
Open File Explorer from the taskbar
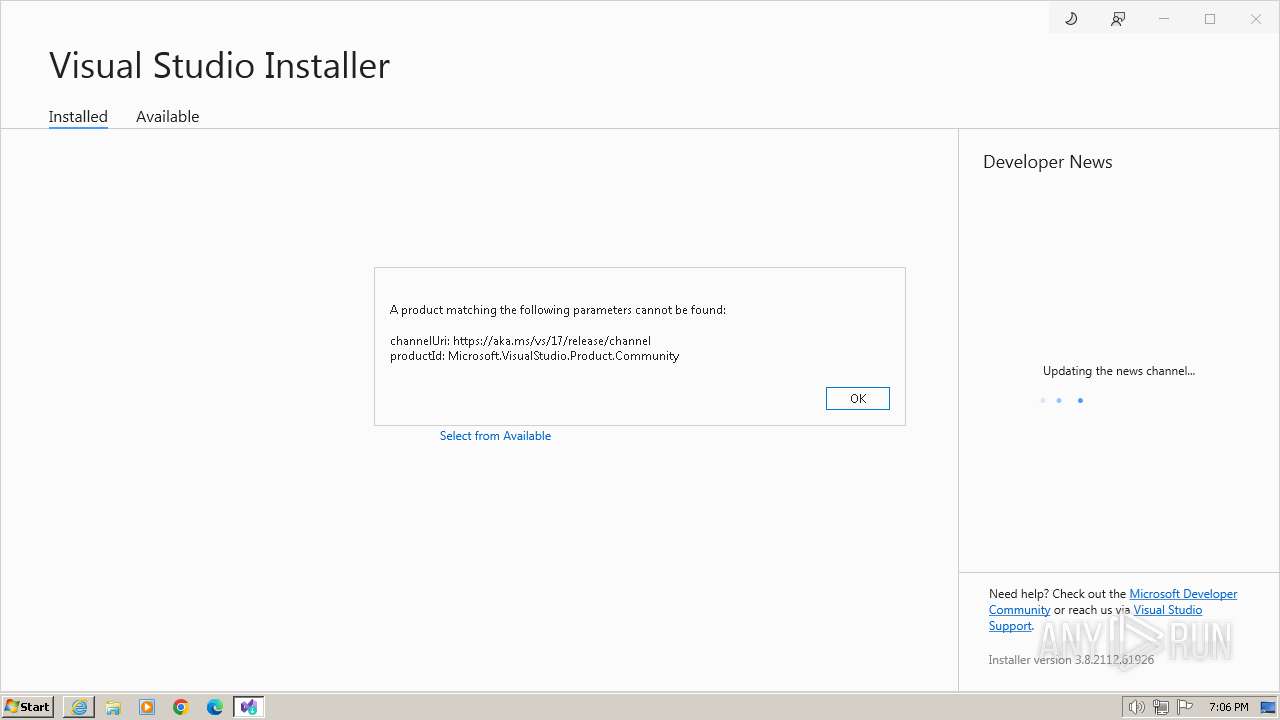pyautogui.click(x=113, y=707)
